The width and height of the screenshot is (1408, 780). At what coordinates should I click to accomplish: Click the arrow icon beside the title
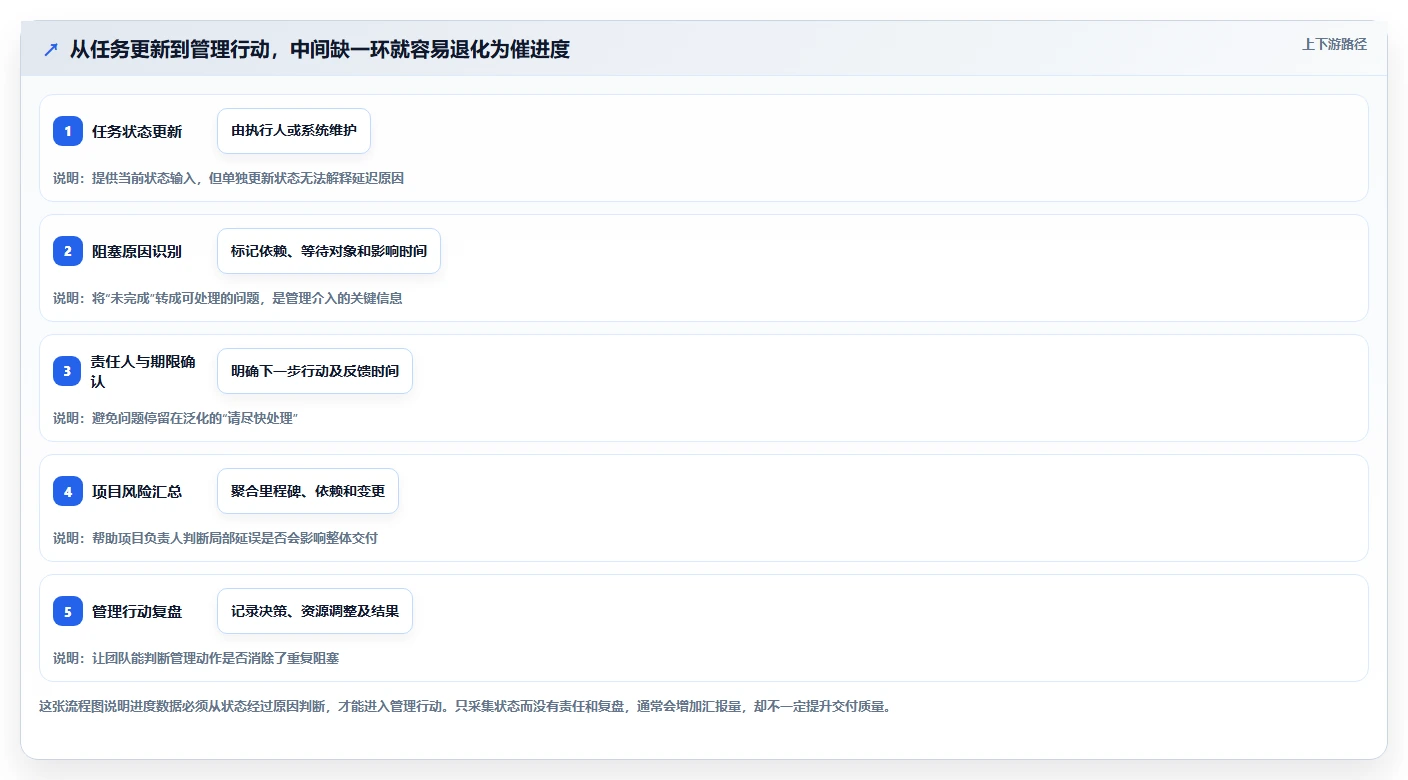(50, 49)
